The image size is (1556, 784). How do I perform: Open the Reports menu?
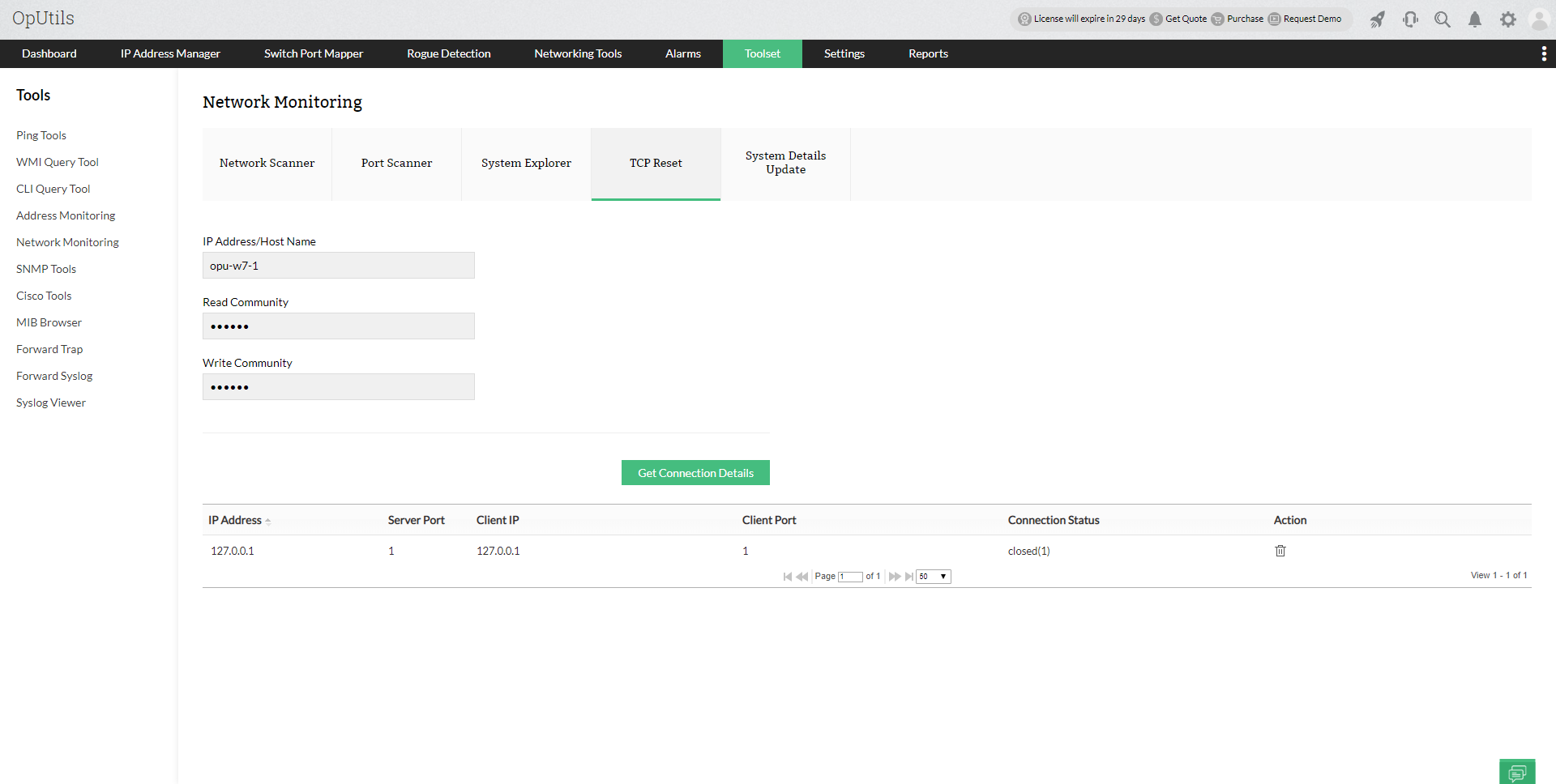[928, 53]
